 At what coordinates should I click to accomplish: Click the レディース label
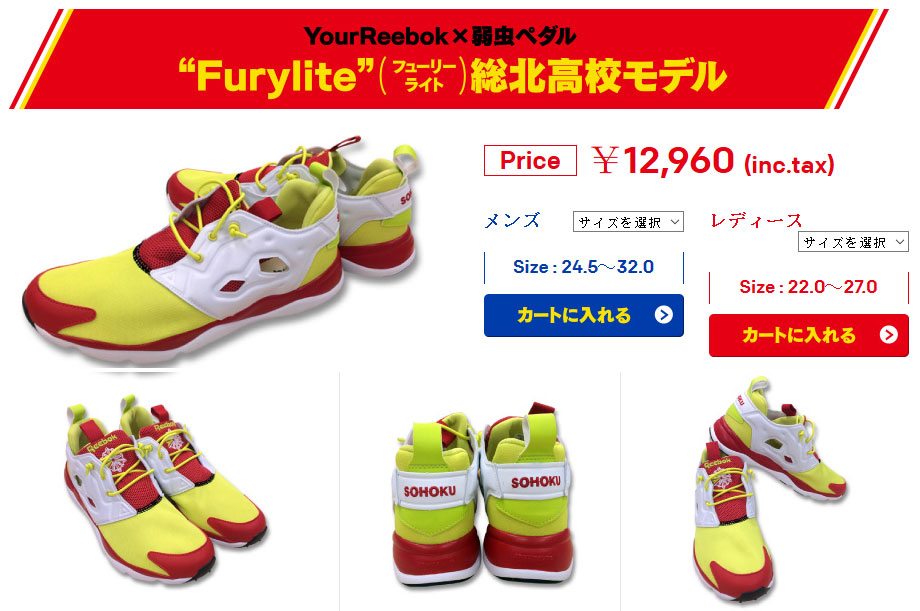point(756,221)
